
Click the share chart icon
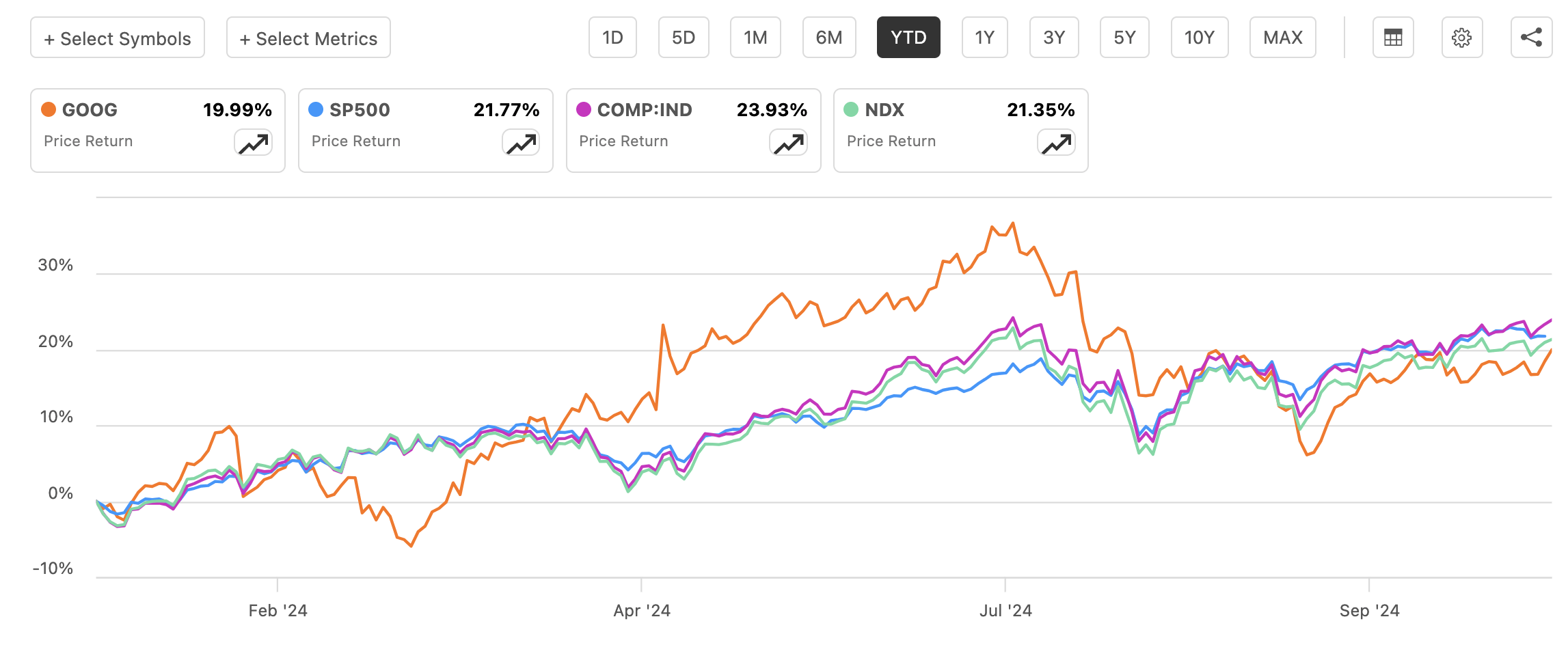[x=1531, y=38]
